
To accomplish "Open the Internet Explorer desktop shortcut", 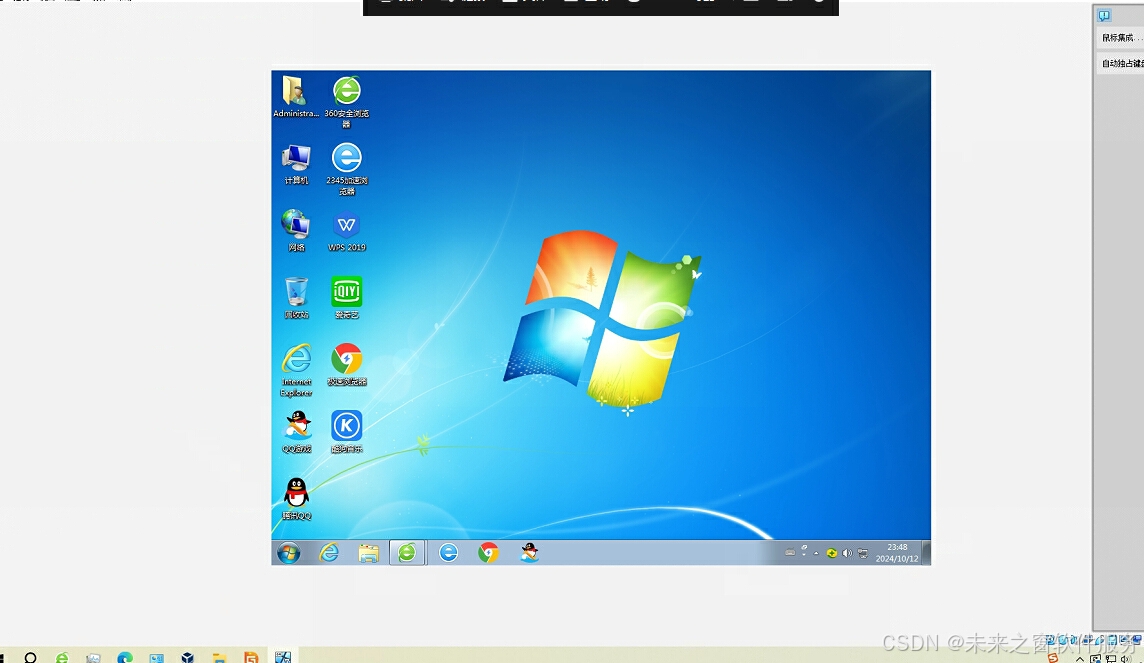I will coord(295,370).
